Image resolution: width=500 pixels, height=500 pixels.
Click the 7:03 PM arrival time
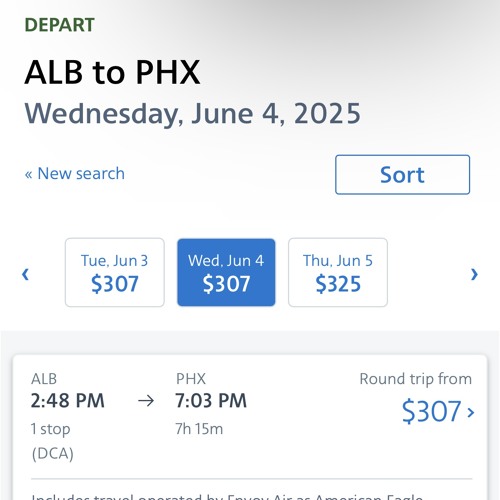[211, 400]
